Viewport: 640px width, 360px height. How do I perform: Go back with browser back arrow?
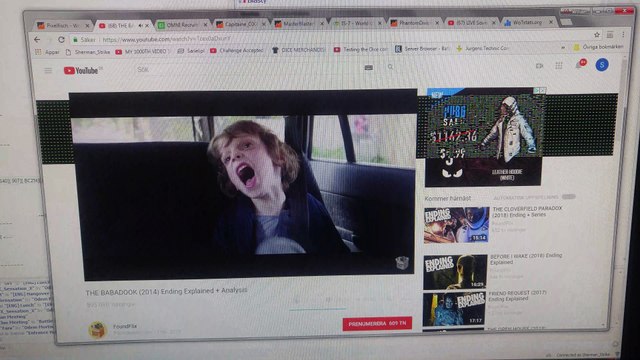pyautogui.click(x=38, y=40)
